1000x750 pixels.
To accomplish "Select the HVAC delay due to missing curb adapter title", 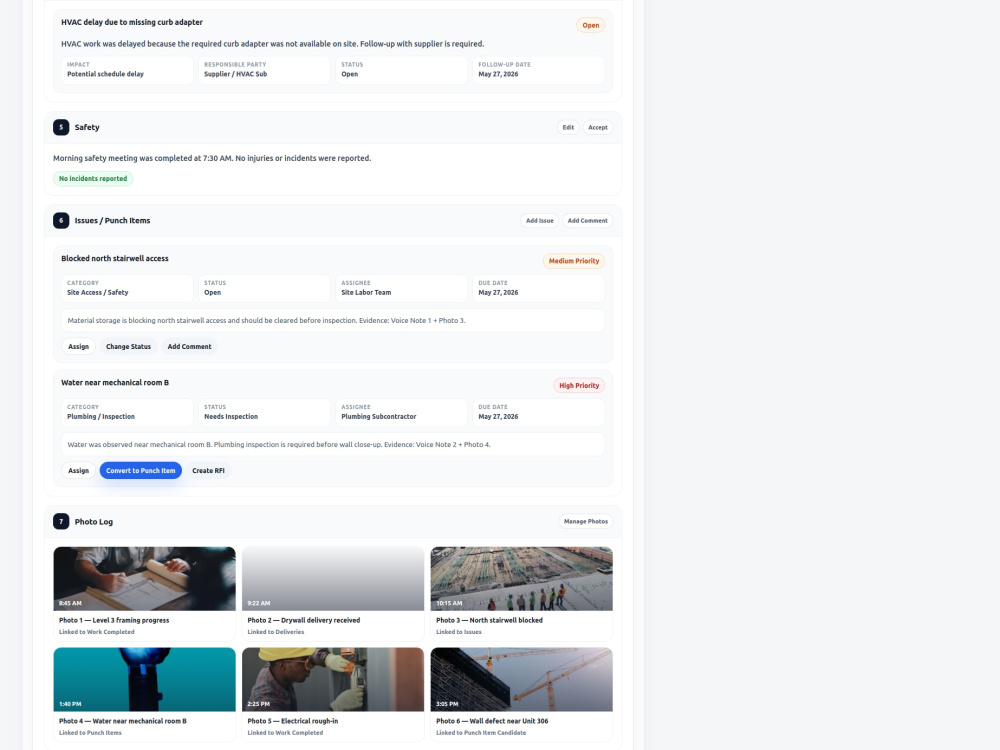I will point(132,22).
